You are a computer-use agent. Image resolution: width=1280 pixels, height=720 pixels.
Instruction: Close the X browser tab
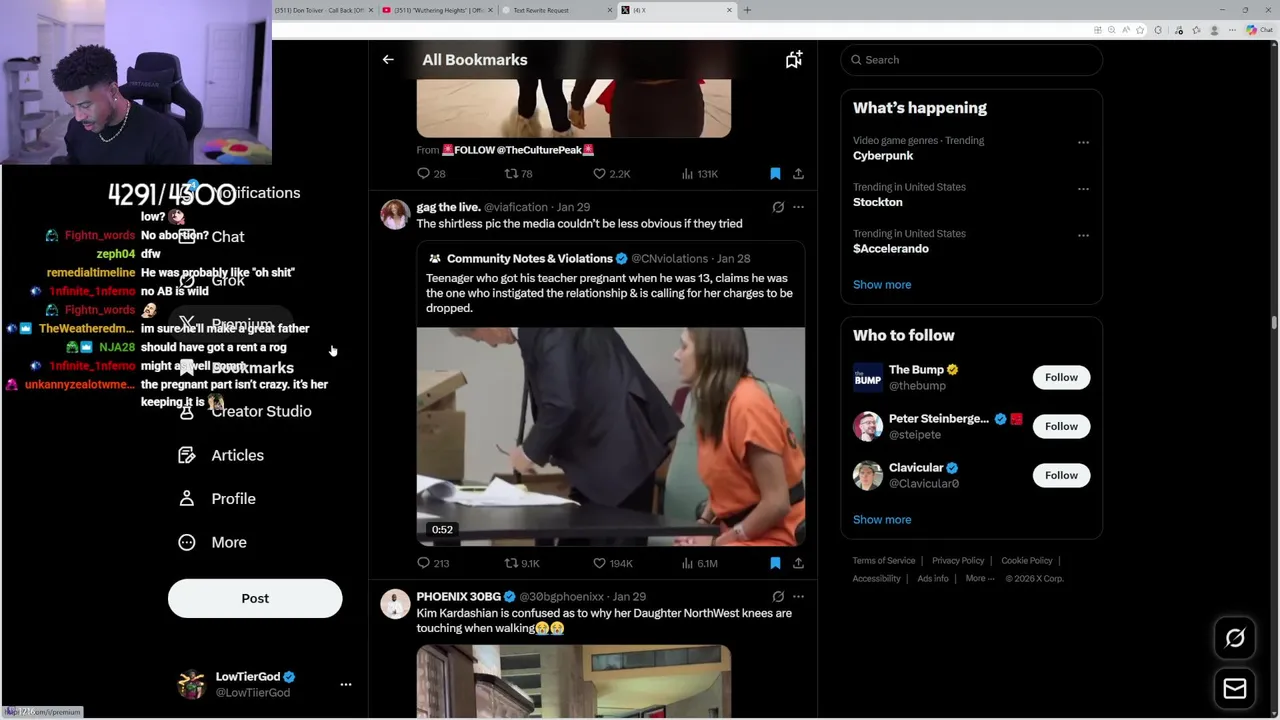coord(729,10)
